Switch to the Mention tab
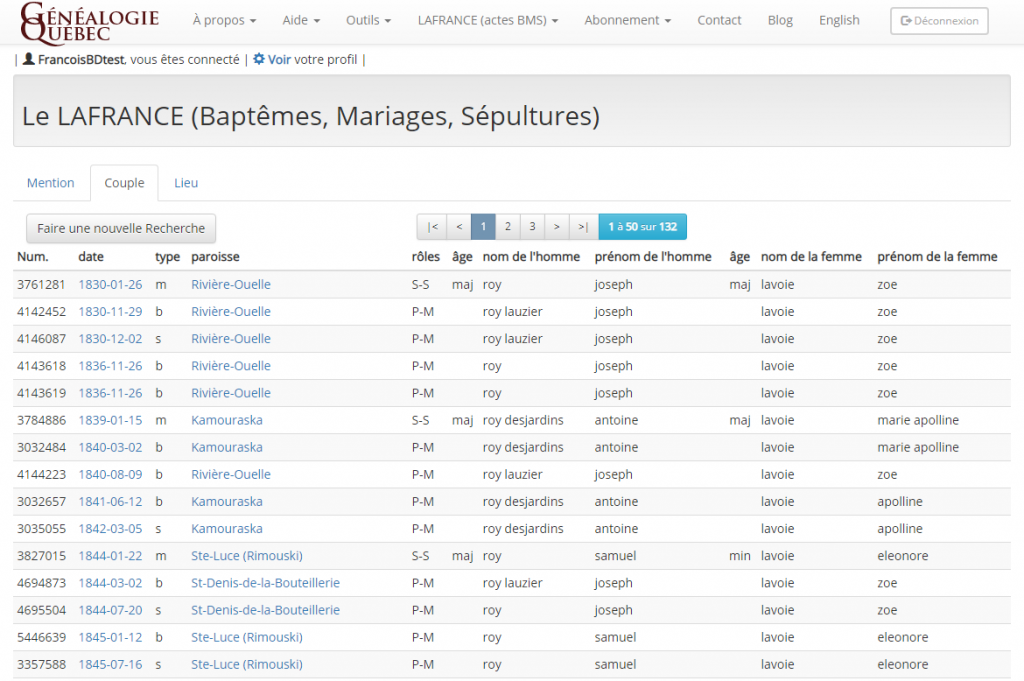 pos(50,183)
